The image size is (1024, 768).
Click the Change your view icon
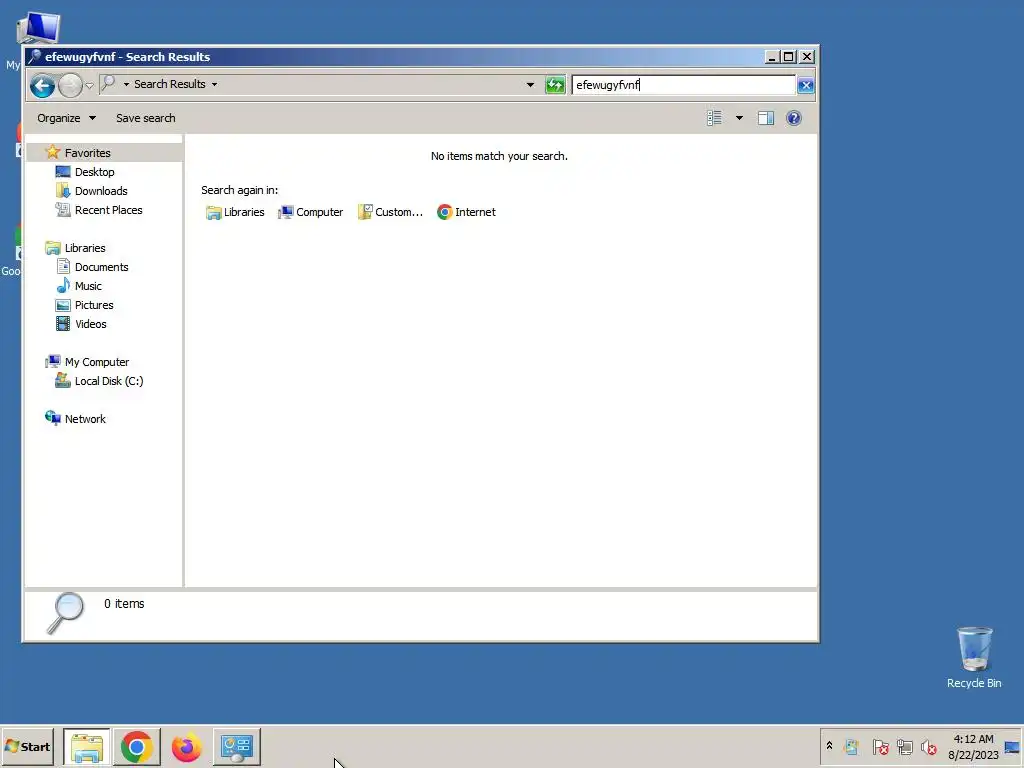click(714, 118)
